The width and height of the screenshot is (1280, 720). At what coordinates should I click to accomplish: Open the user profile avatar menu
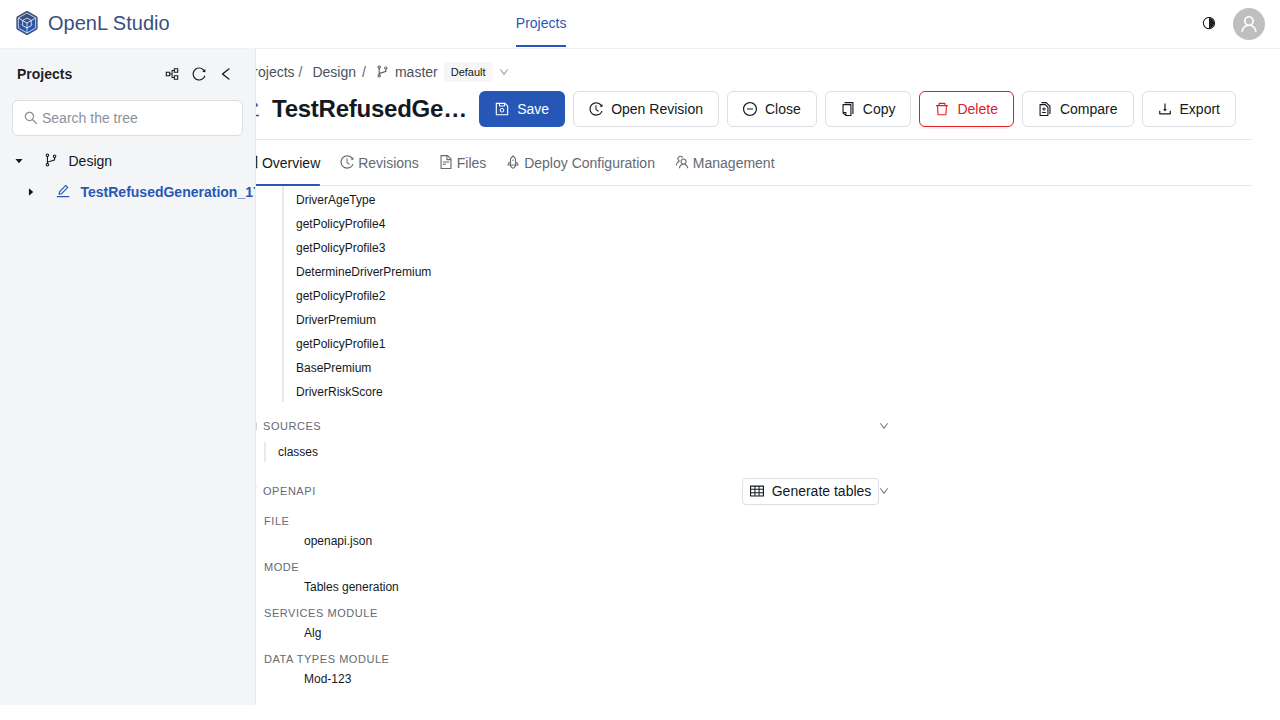[1249, 24]
